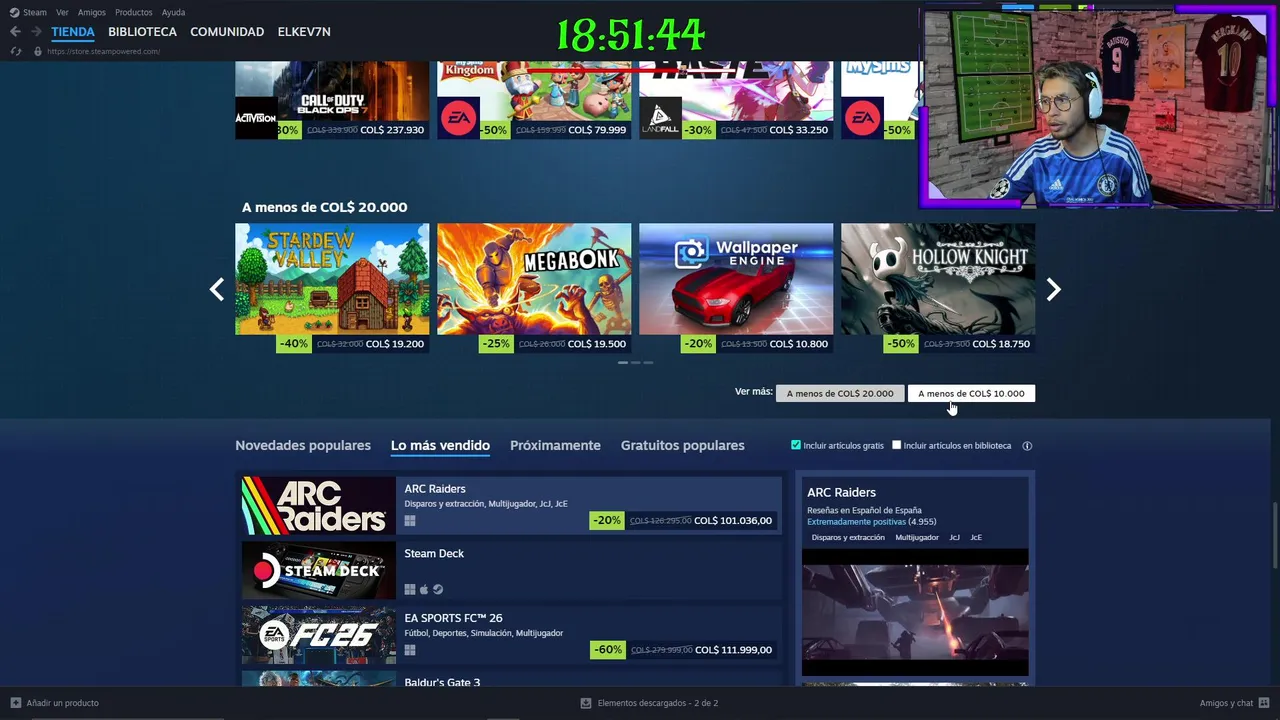1280x720 pixels.
Task: Click the EA logo on the MySims card
Action: point(862,118)
